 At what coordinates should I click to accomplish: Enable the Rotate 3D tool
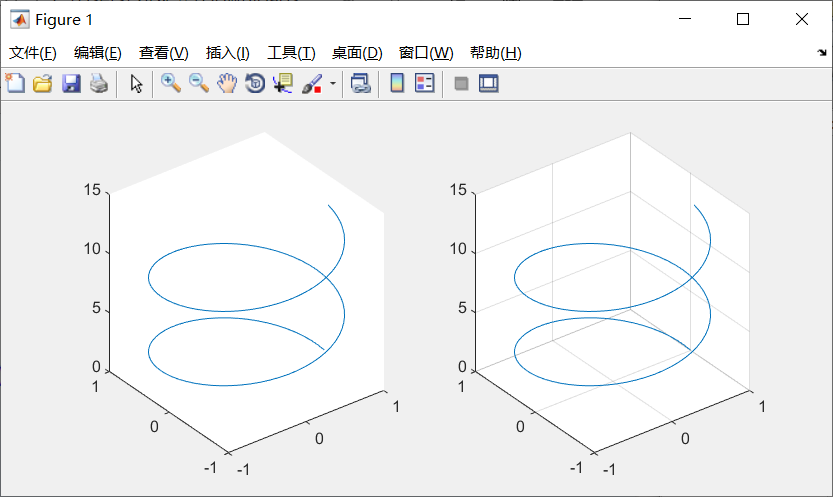255,83
